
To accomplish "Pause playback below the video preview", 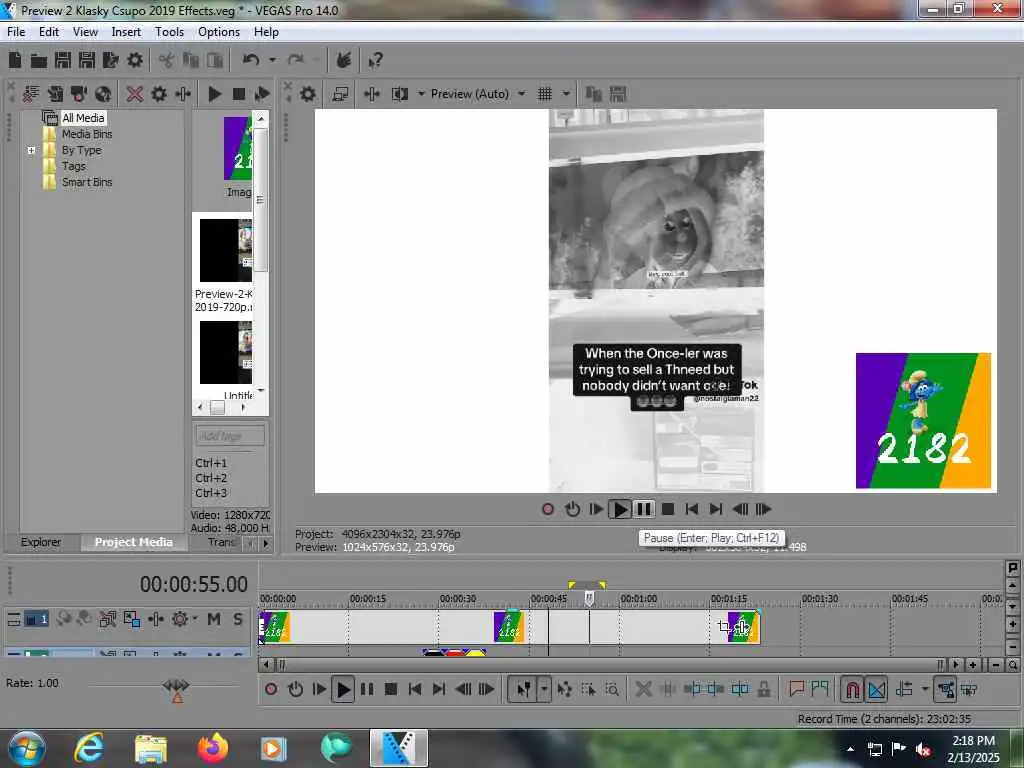I will (x=644, y=509).
